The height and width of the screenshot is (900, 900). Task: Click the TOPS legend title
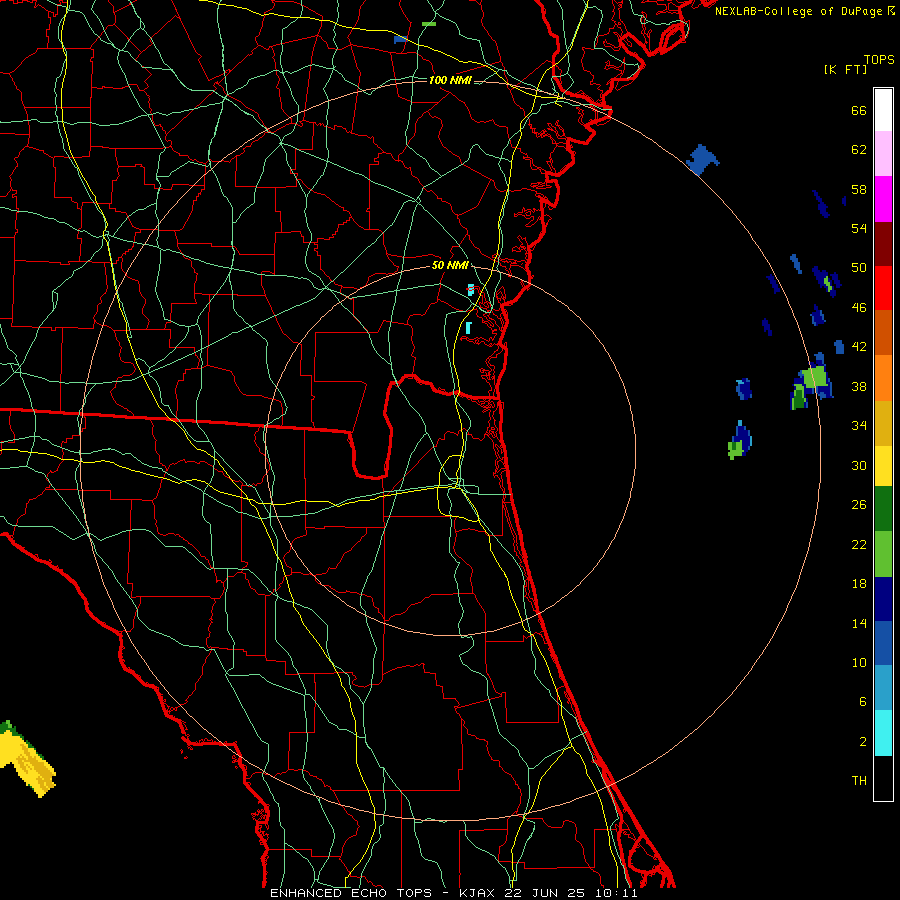(879, 60)
